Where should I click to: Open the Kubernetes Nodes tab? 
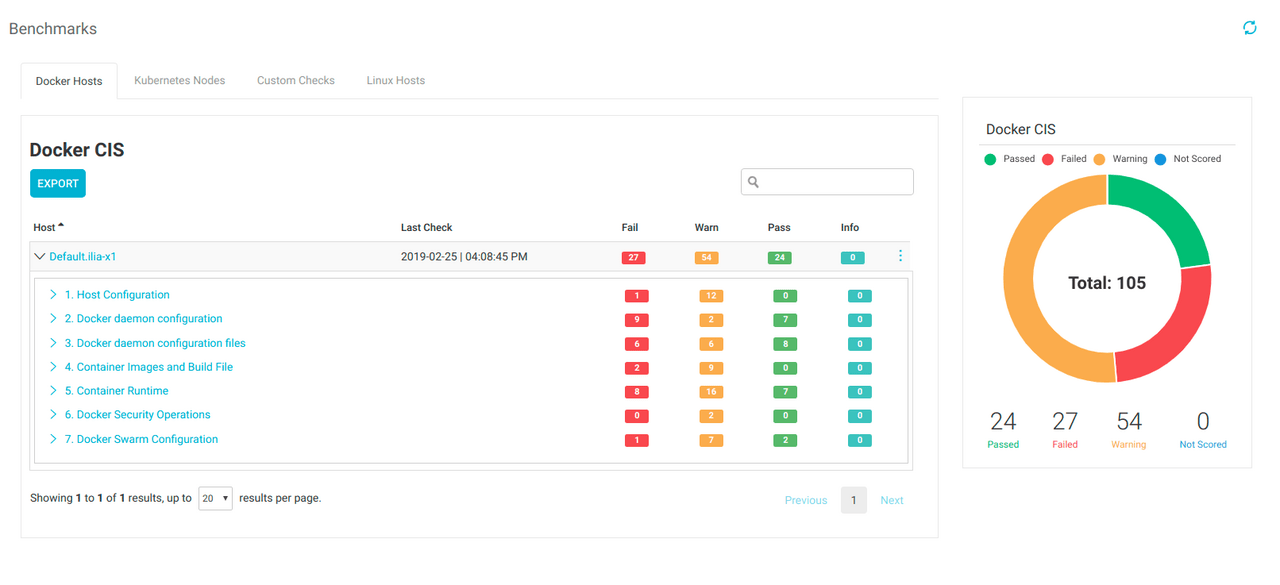click(x=180, y=80)
